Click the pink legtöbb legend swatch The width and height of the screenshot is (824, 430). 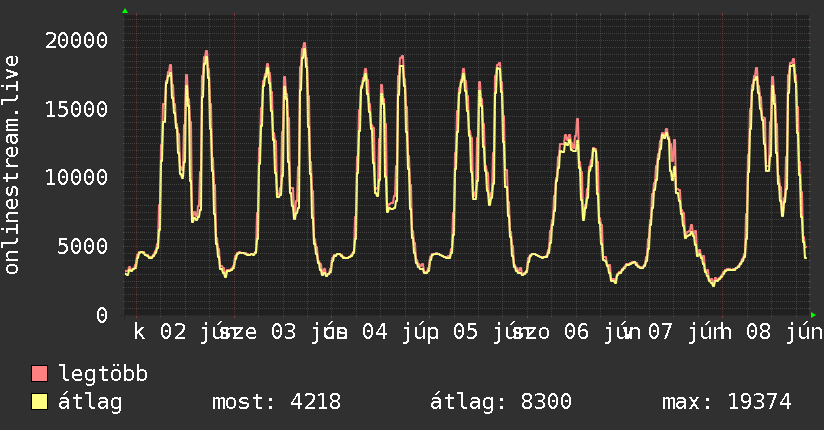[39, 374]
